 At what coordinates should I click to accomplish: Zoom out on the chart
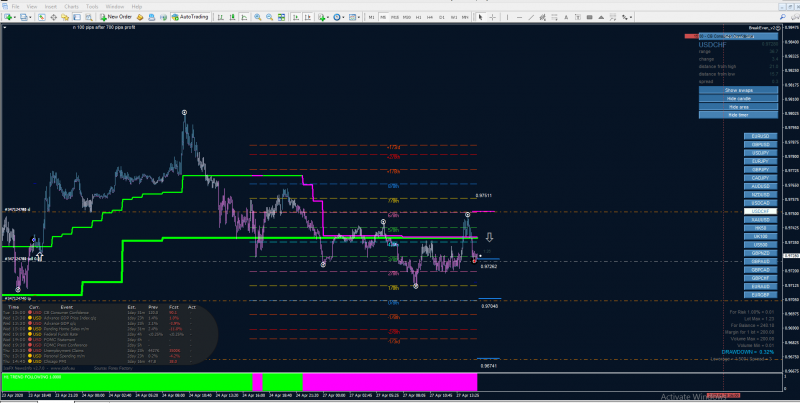tap(269, 17)
